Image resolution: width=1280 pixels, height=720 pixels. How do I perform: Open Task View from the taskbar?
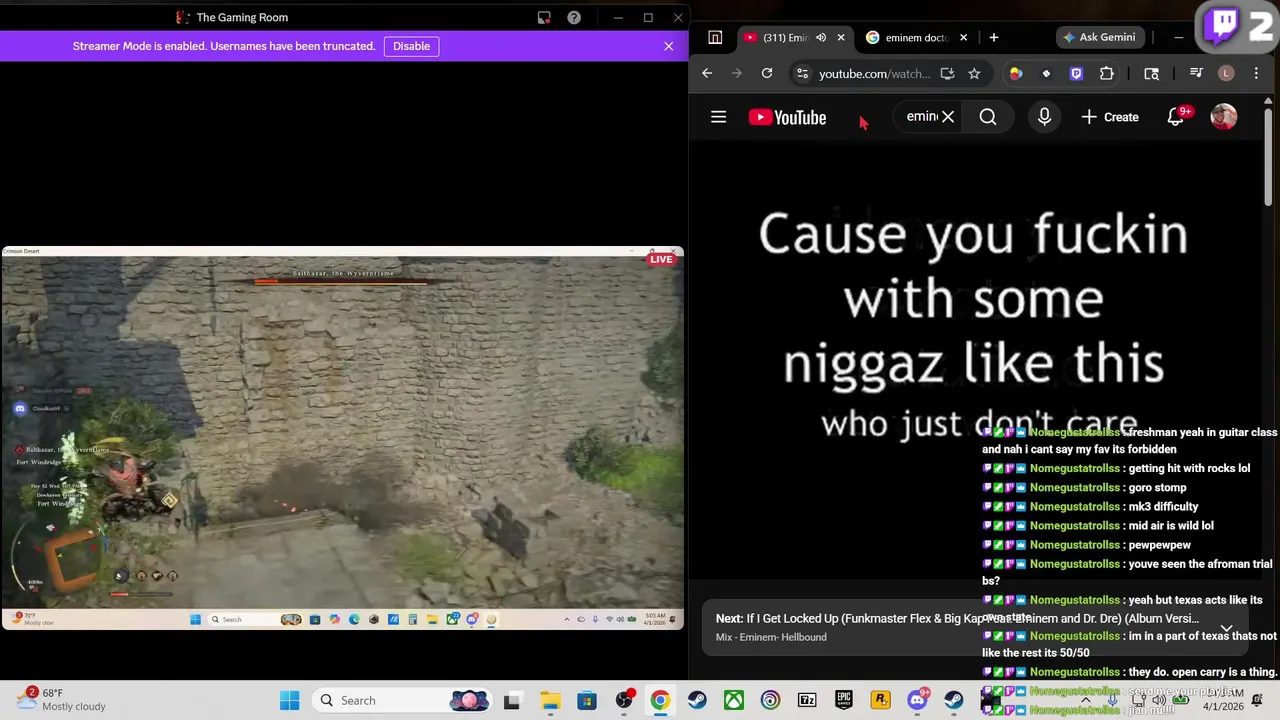(x=512, y=700)
